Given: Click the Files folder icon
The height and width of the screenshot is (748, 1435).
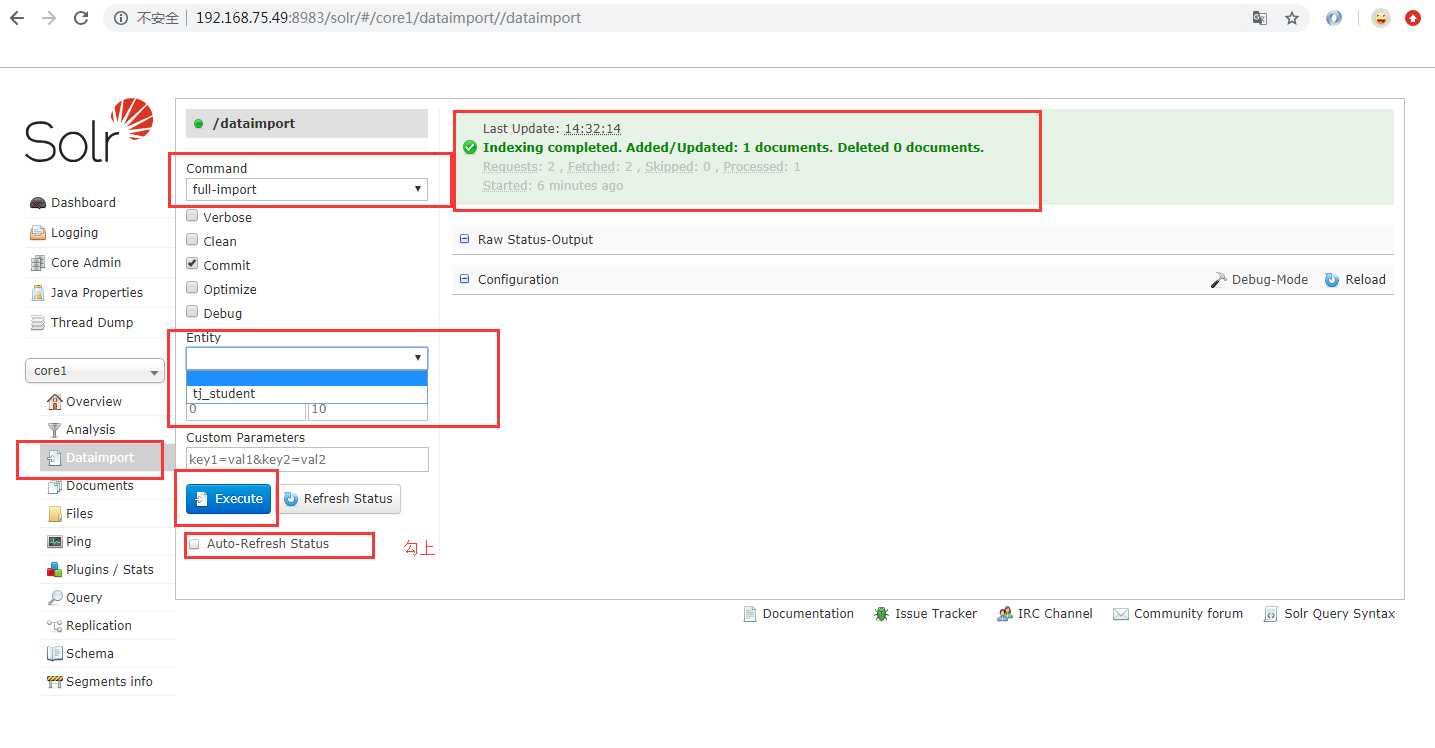Looking at the screenshot, I should point(55,514).
